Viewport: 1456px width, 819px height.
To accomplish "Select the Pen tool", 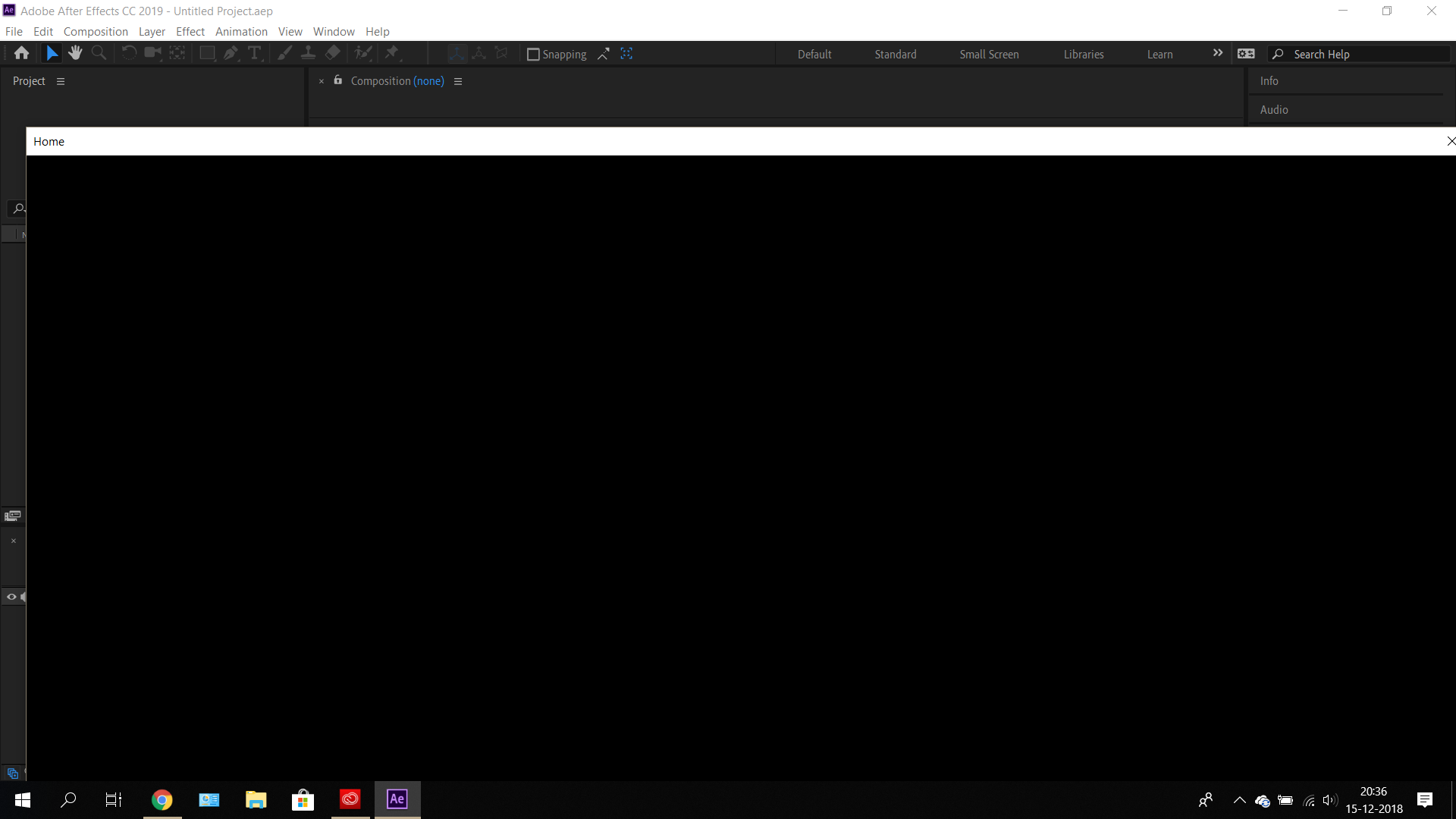I will [x=230, y=53].
